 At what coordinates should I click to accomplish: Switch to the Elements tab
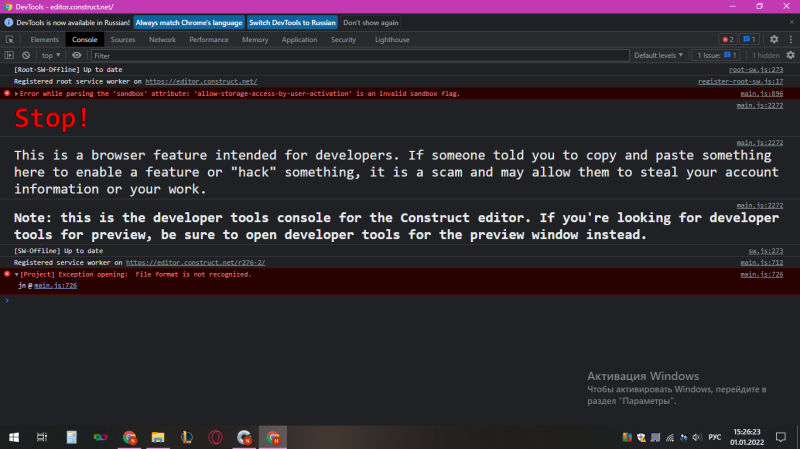pyautogui.click(x=44, y=39)
